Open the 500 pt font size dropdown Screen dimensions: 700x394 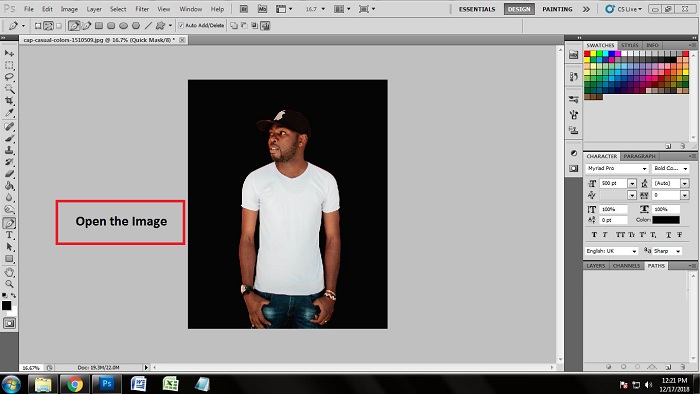[x=632, y=183]
